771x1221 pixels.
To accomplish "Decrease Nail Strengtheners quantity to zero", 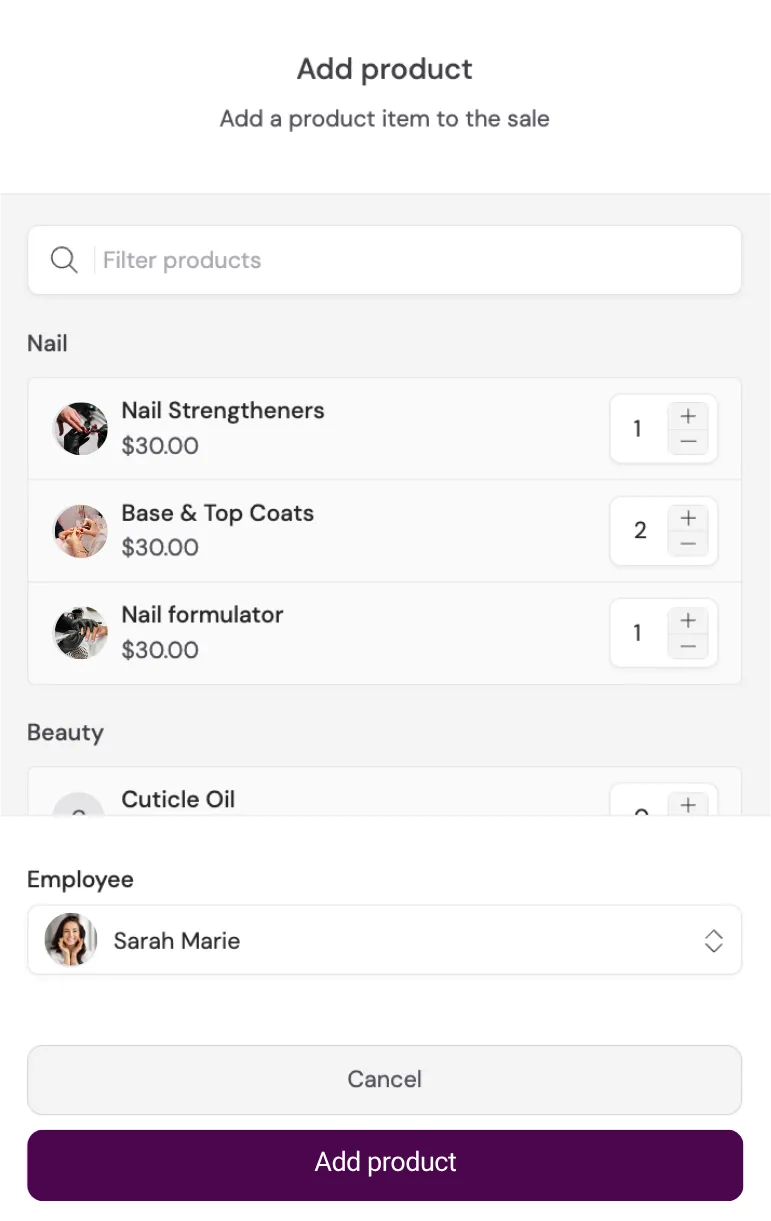I will click(x=688, y=443).
